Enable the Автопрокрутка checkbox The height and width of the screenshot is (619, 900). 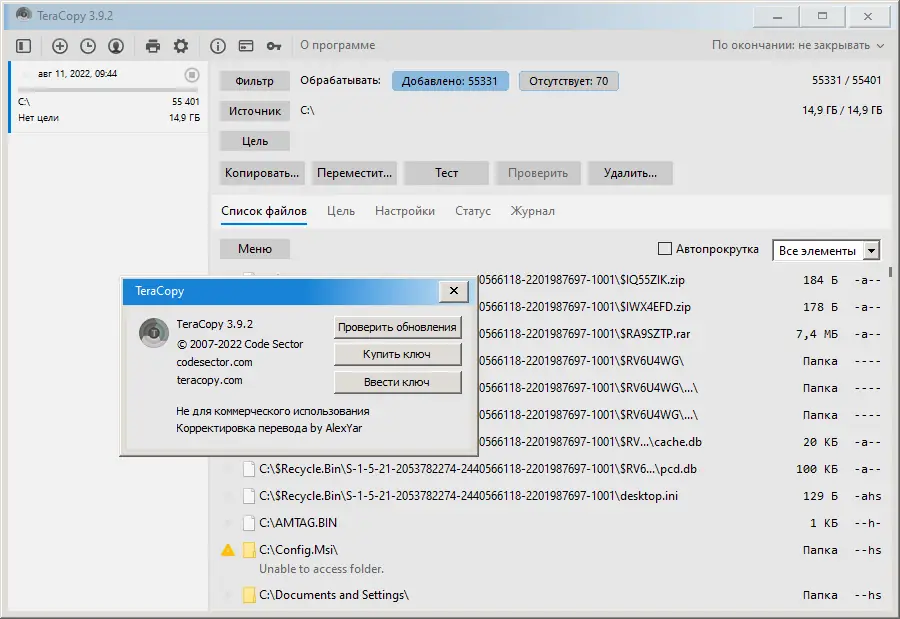[x=664, y=249]
